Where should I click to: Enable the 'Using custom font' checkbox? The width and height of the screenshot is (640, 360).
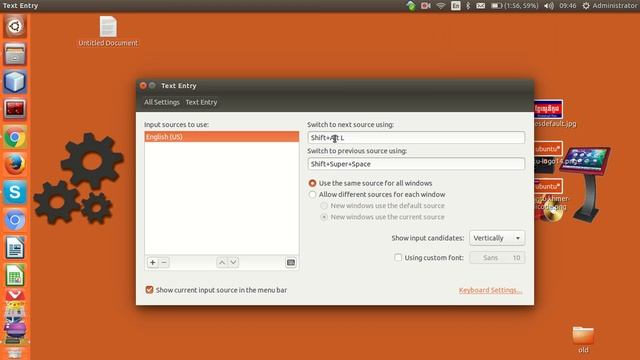point(398,258)
